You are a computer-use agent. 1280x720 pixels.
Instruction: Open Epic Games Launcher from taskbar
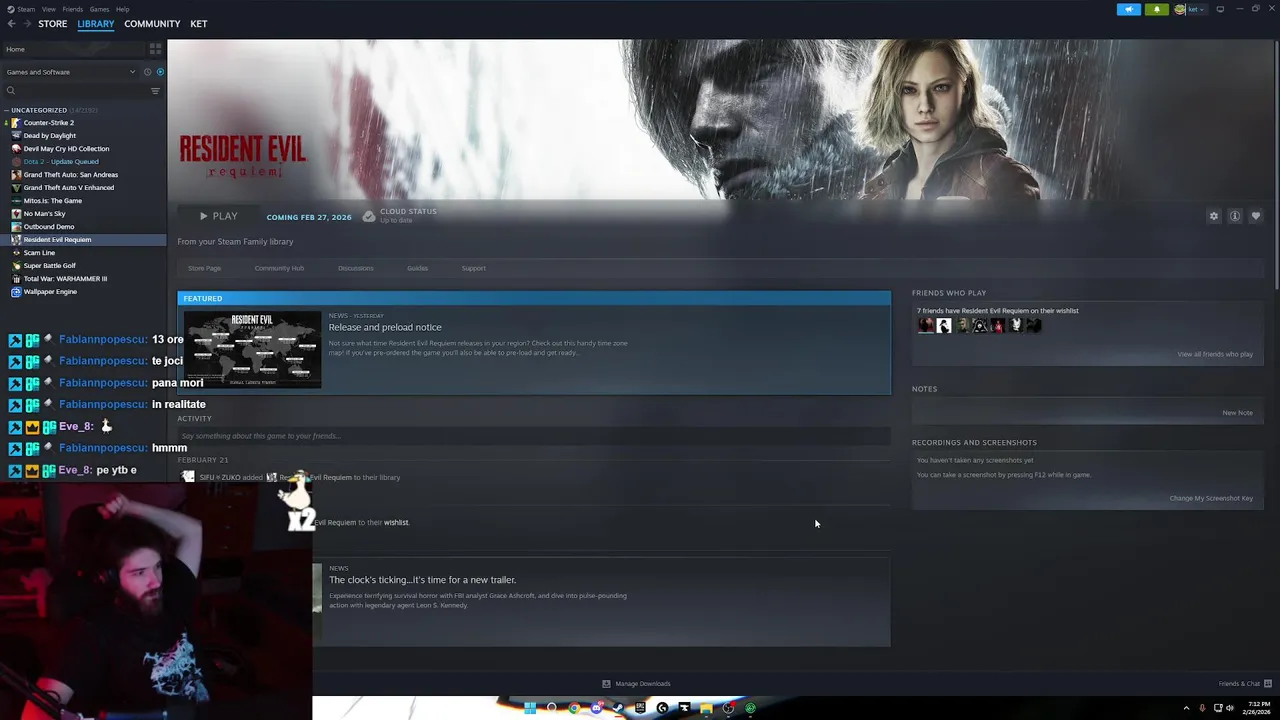coord(640,708)
